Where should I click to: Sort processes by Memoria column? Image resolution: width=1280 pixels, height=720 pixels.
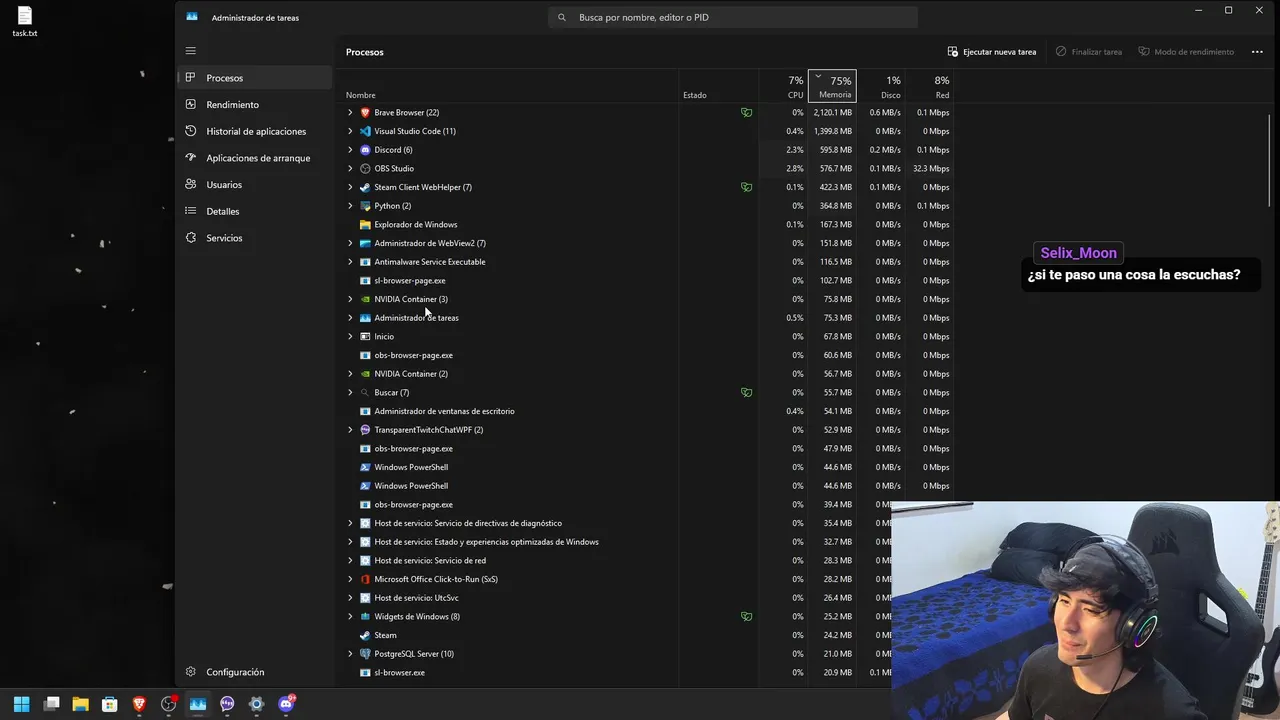point(832,86)
